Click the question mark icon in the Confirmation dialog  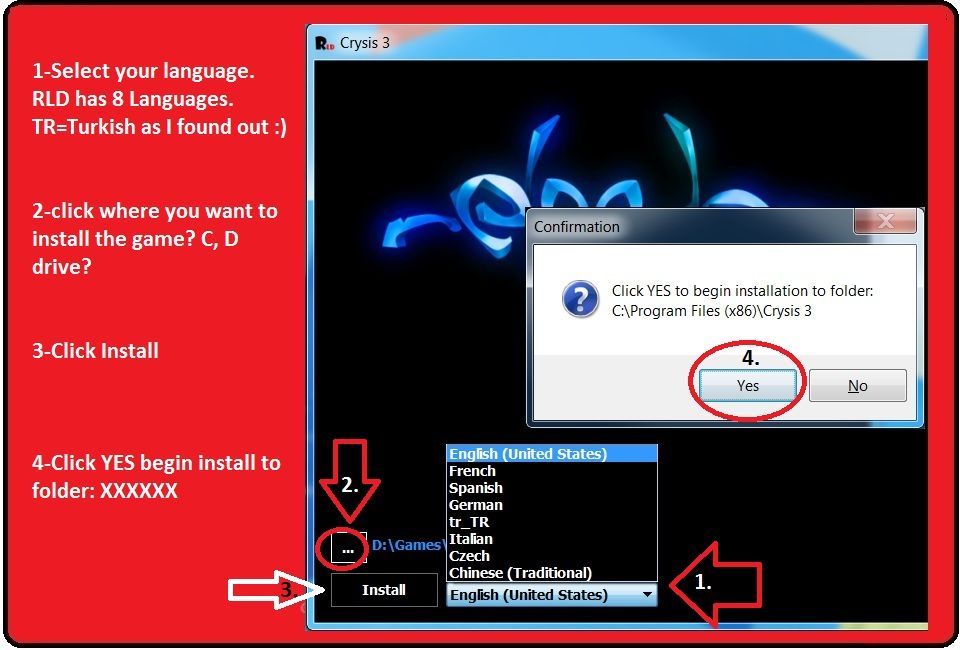580,299
